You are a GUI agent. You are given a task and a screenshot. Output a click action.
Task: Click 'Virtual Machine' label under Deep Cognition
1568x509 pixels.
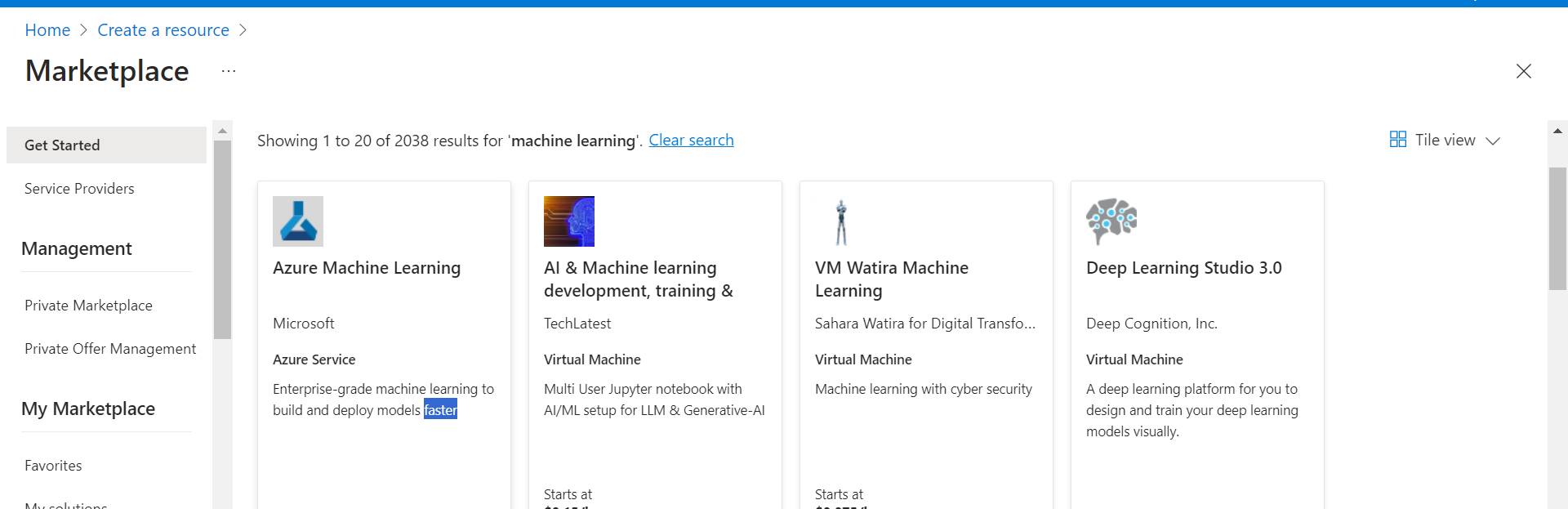(x=1134, y=359)
